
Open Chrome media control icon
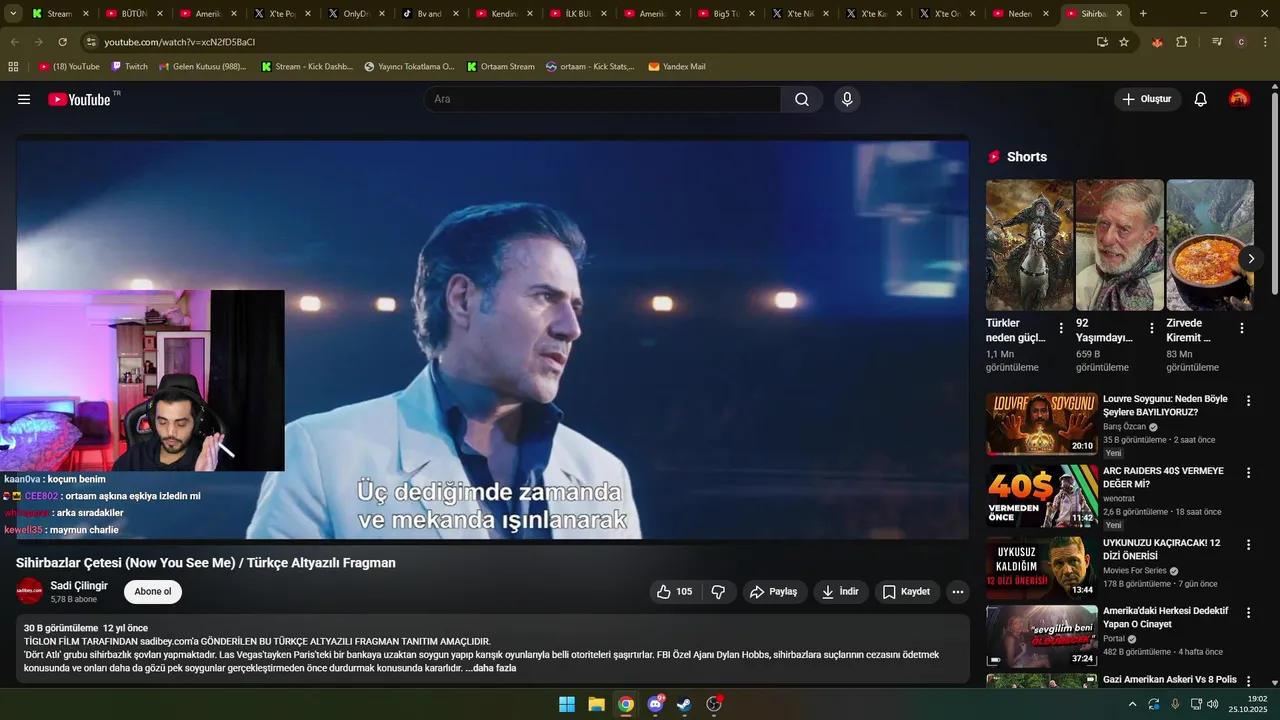click(x=1217, y=42)
